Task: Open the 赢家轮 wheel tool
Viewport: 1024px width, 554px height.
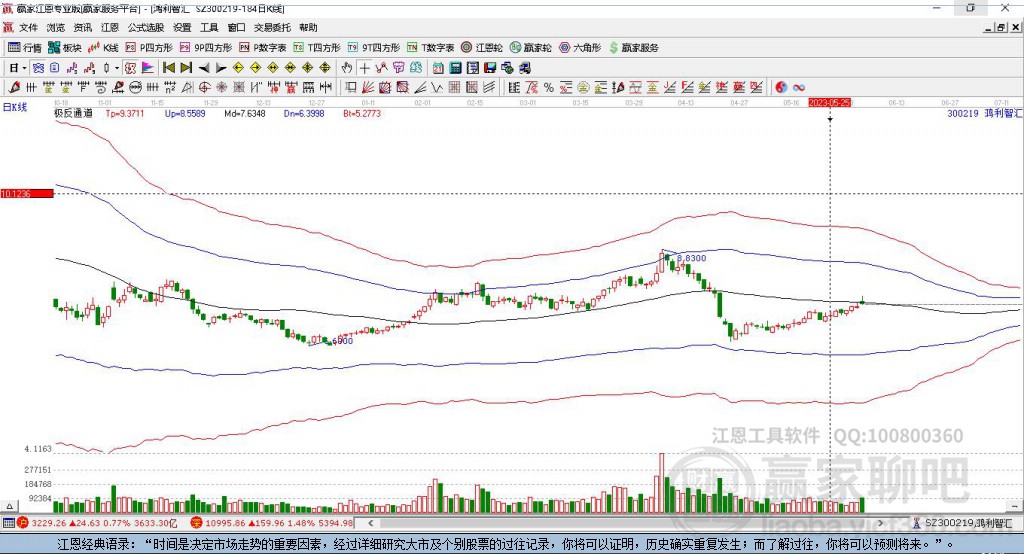Action: [531, 48]
